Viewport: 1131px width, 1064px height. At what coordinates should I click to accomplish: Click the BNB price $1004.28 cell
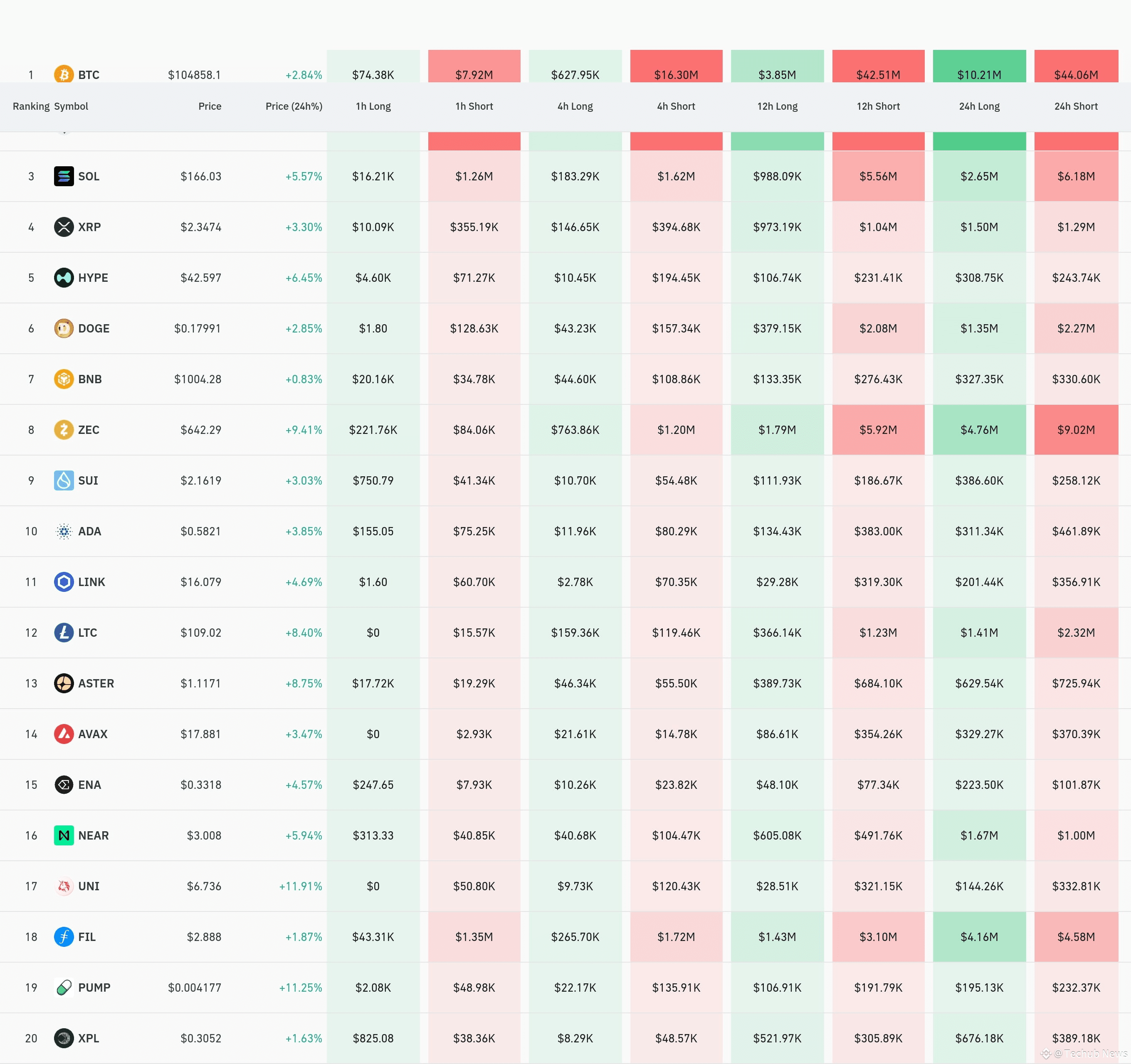click(198, 379)
